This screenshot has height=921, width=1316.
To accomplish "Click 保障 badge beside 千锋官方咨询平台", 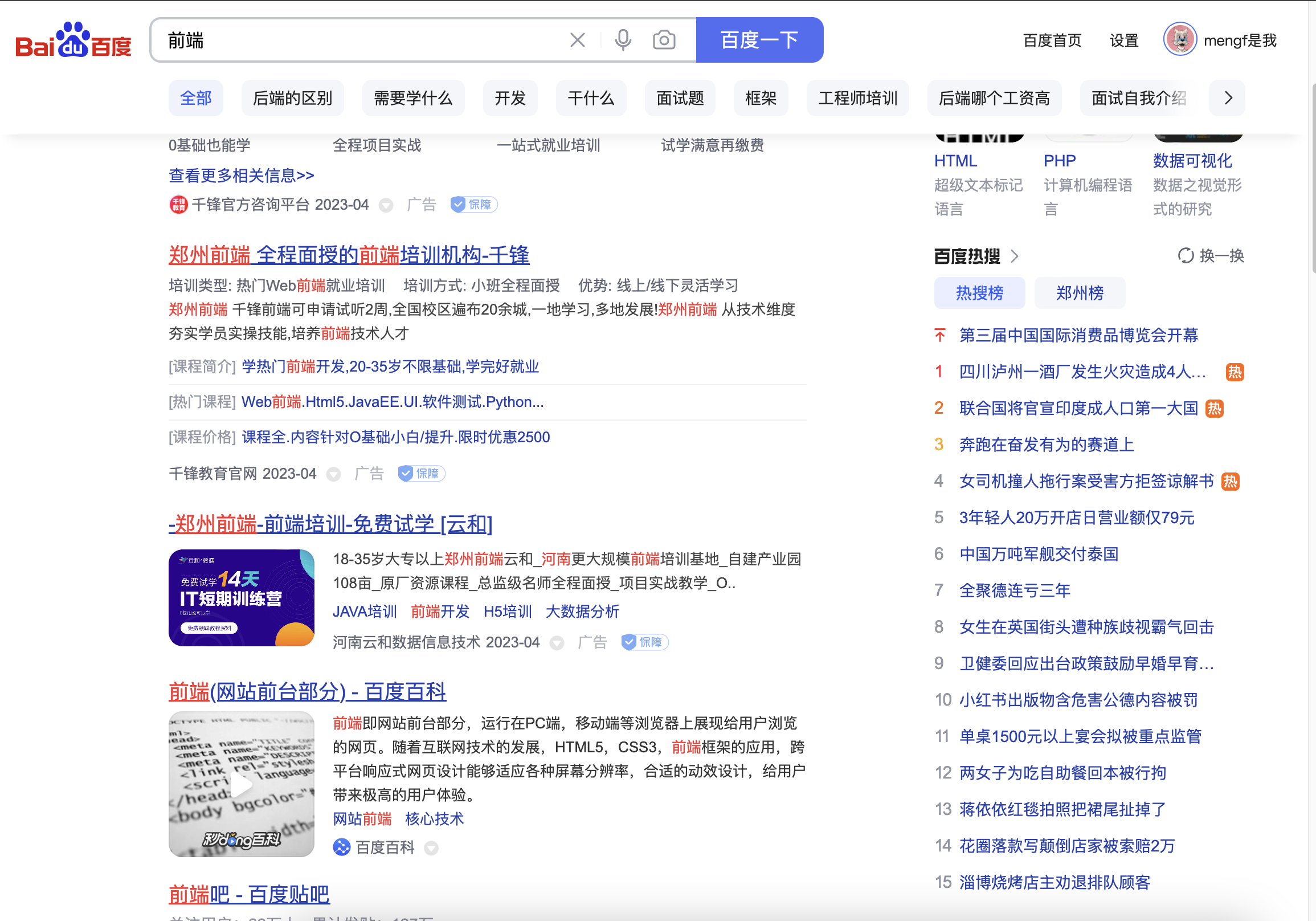I will [473, 204].
